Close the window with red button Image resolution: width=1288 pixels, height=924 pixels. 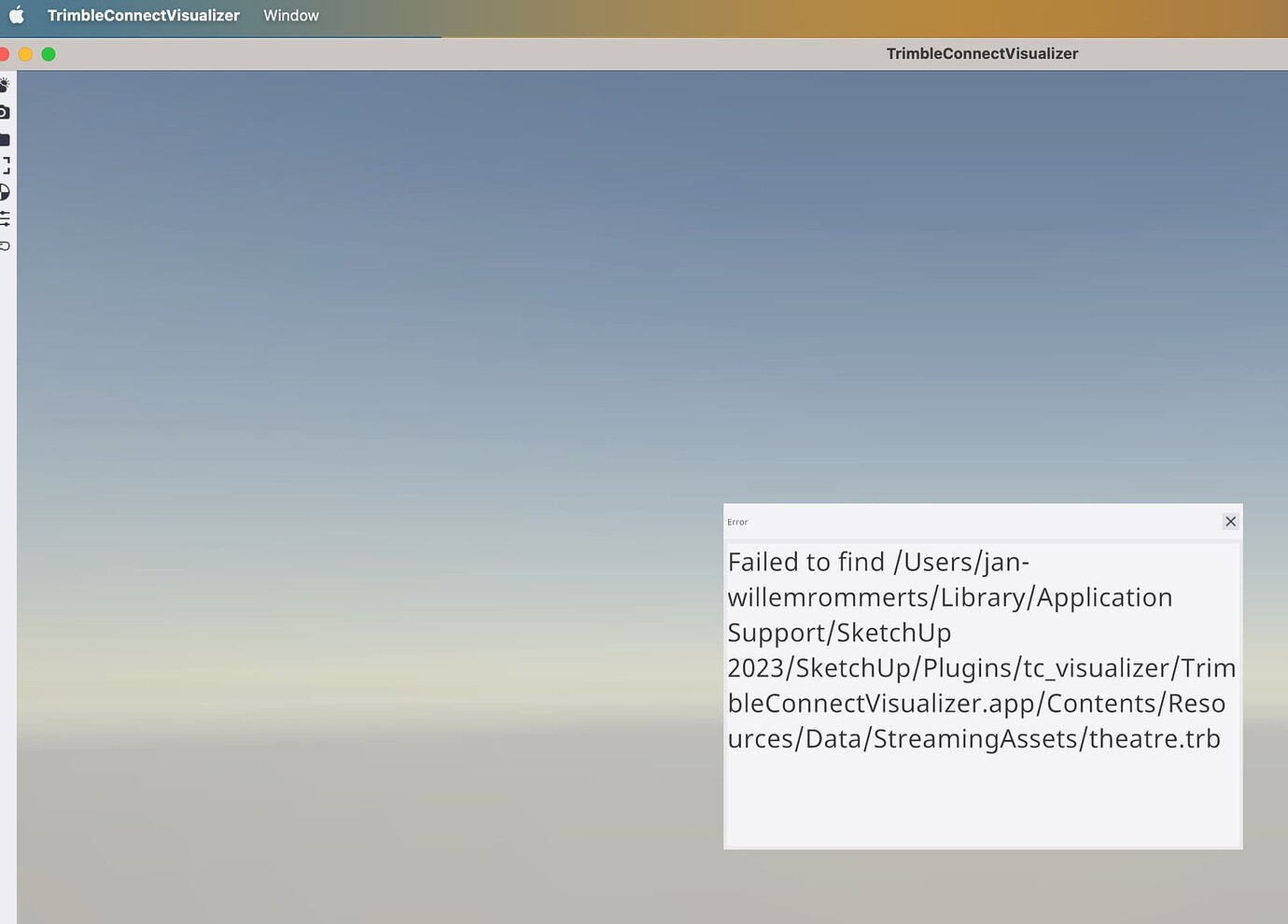pyautogui.click(x=5, y=54)
